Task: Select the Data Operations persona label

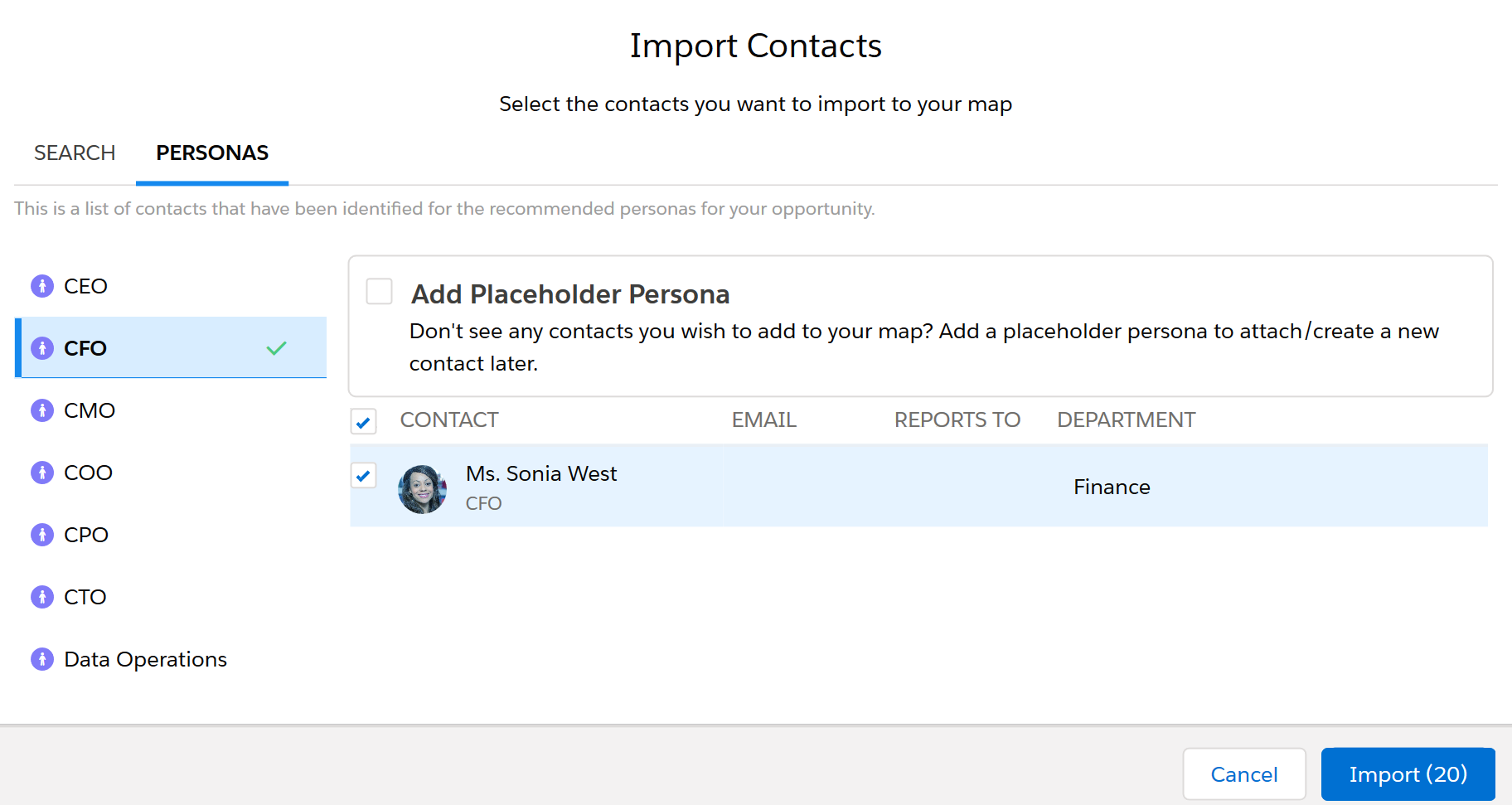Action: click(146, 659)
